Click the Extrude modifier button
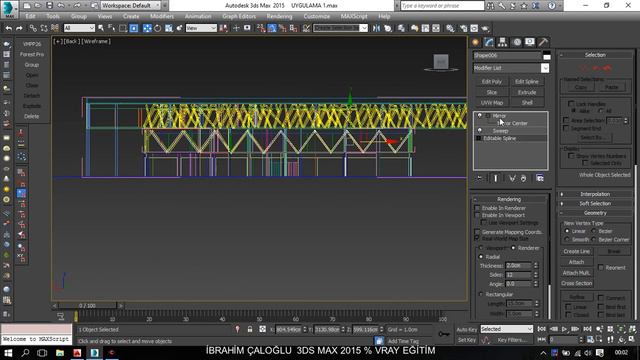This screenshot has height=360, width=640. (x=527, y=92)
